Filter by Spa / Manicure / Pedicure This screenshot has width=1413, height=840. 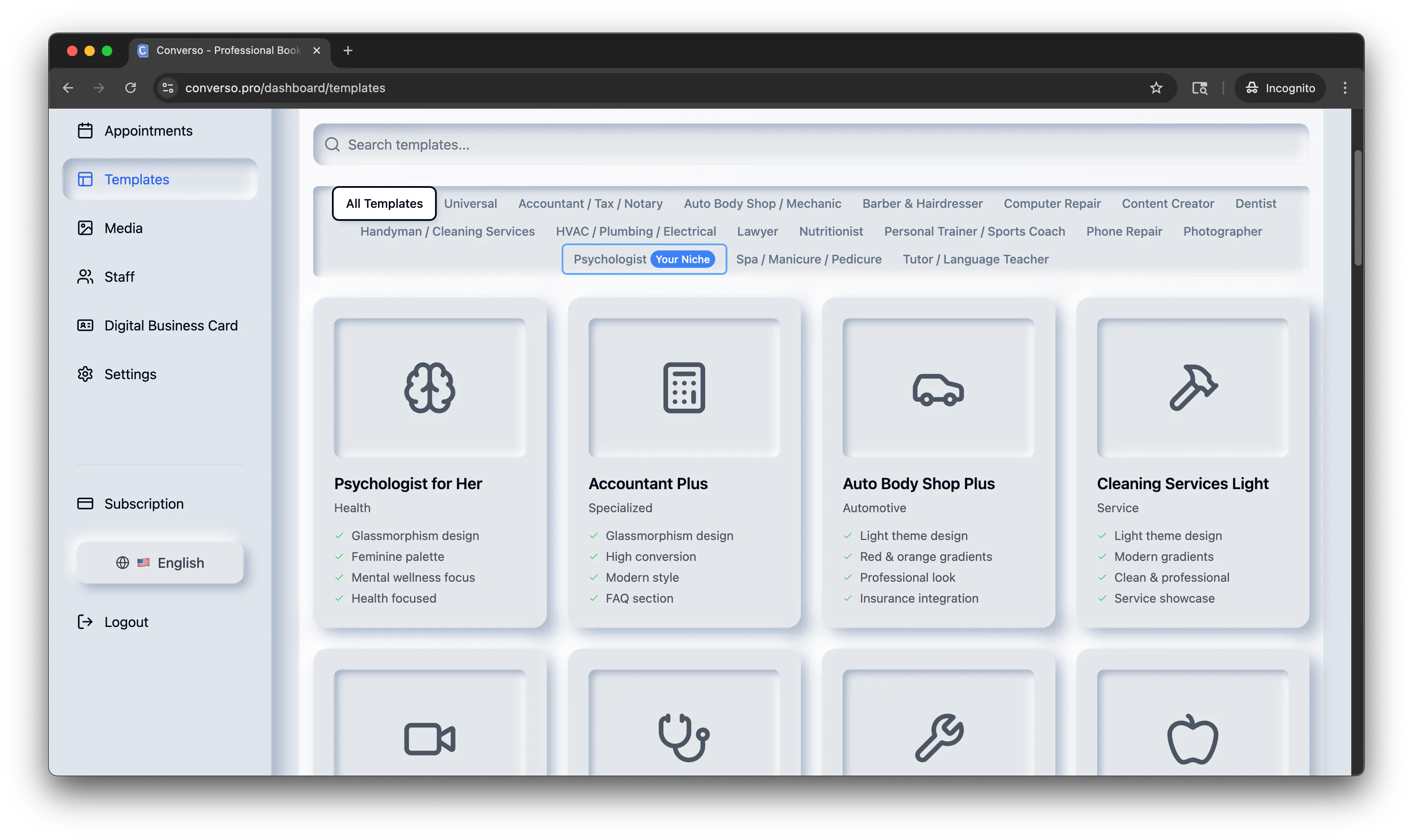[809, 259]
